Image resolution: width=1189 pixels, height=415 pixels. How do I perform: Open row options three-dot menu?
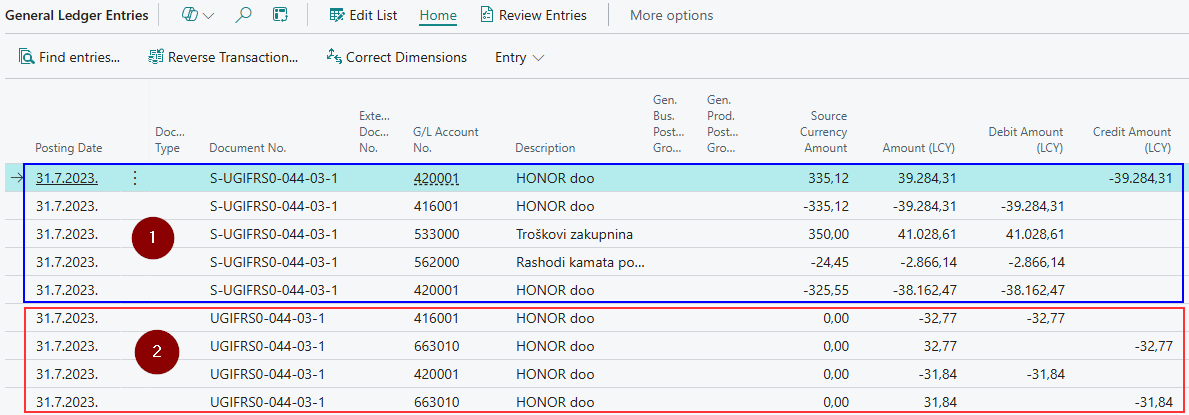point(135,178)
